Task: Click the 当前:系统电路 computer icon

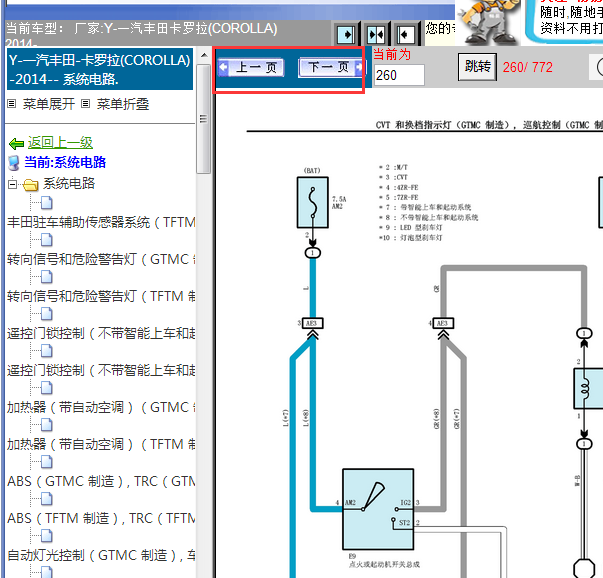Action: coord(14,163)
